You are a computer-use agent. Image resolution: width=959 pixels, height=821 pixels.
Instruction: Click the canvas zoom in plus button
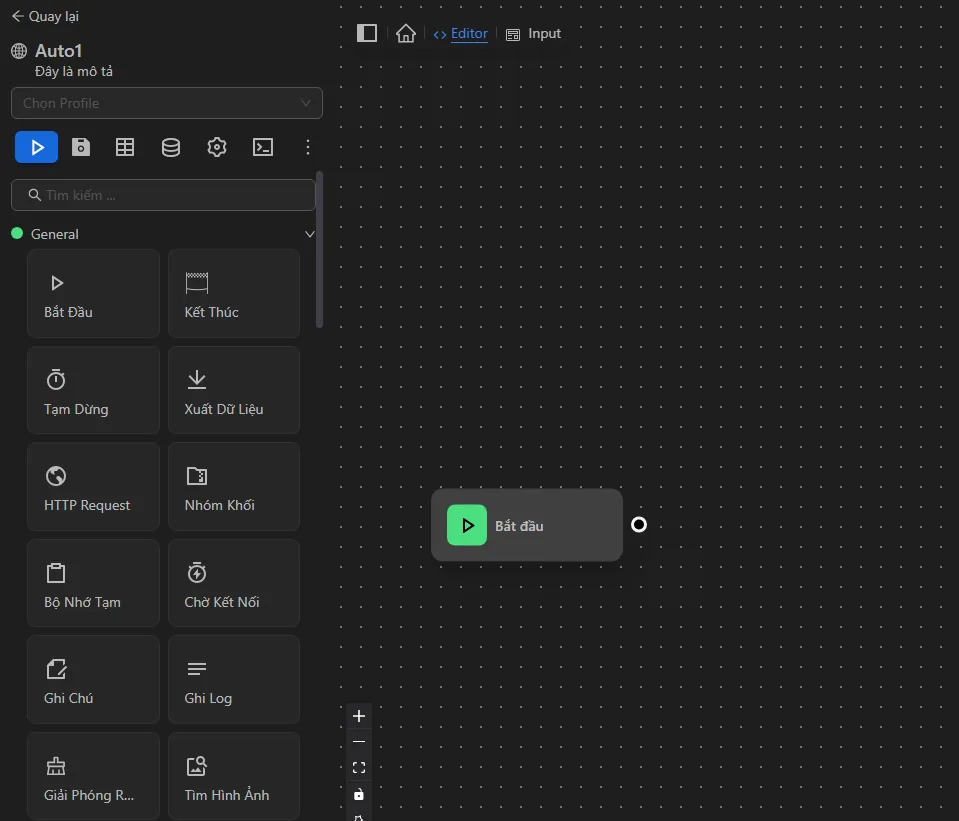point(359,716)
